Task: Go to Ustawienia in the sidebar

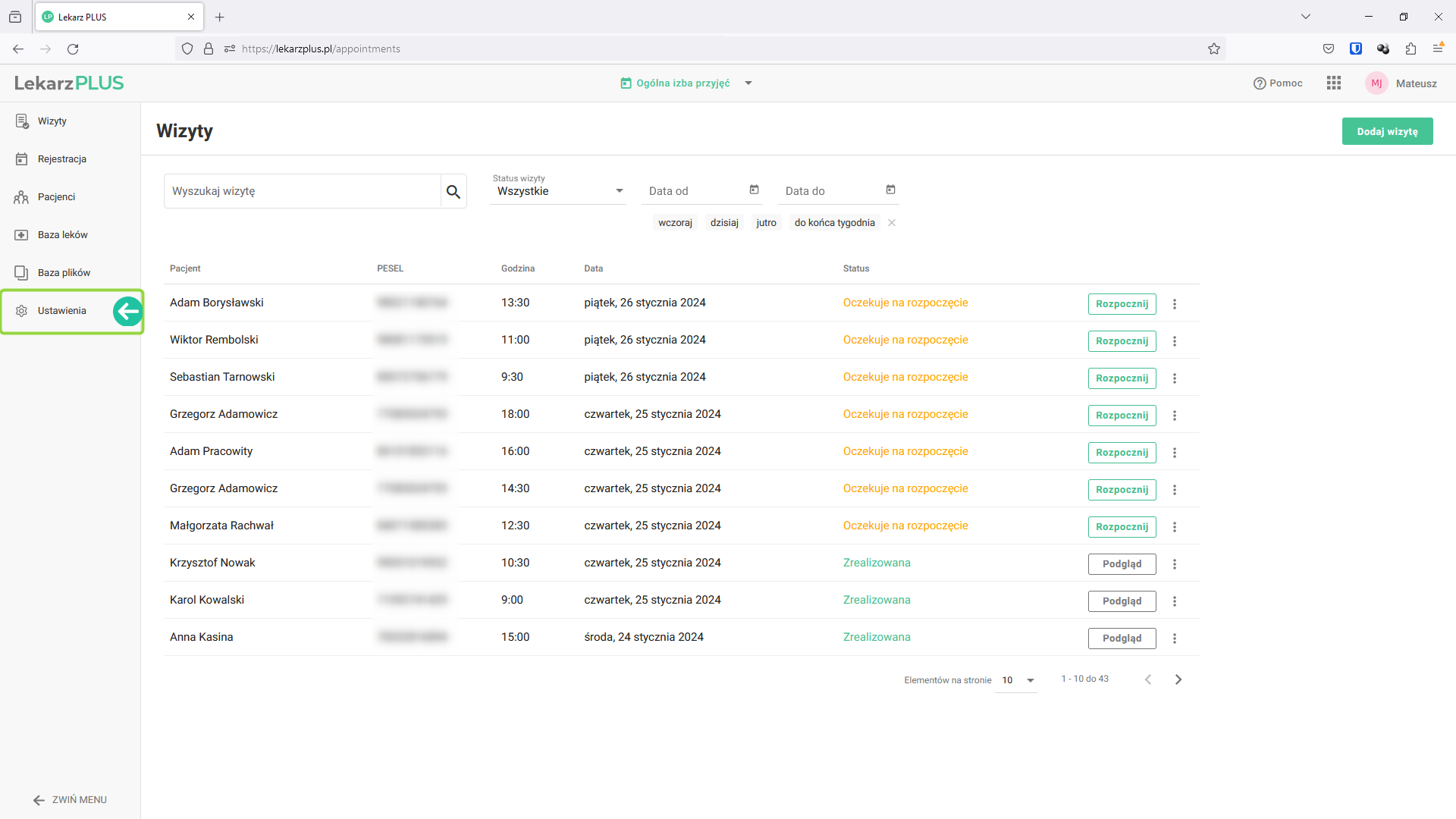Action: [x=61, y=311]
